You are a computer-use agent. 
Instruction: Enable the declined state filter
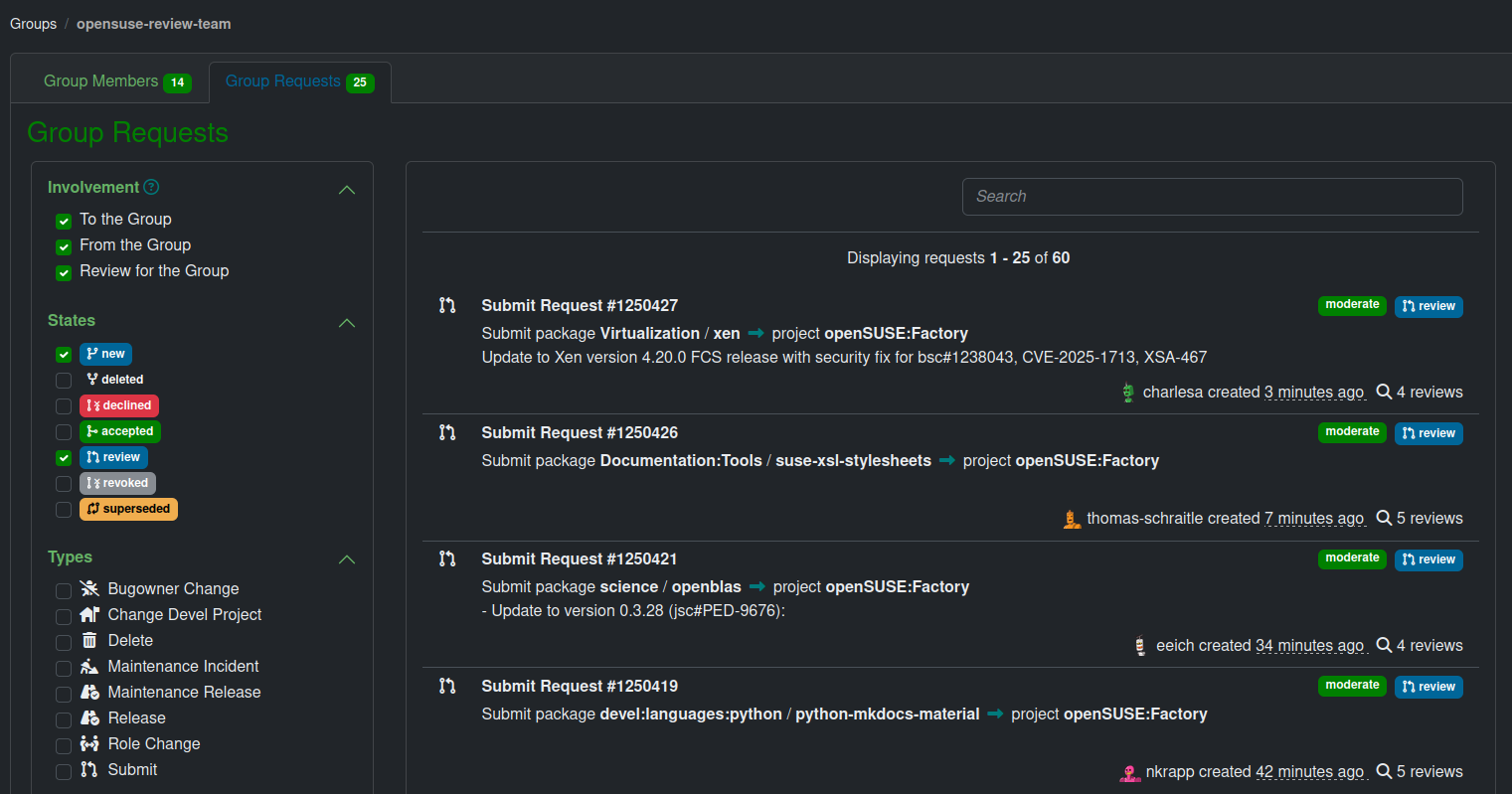click(x=63, y=406)
